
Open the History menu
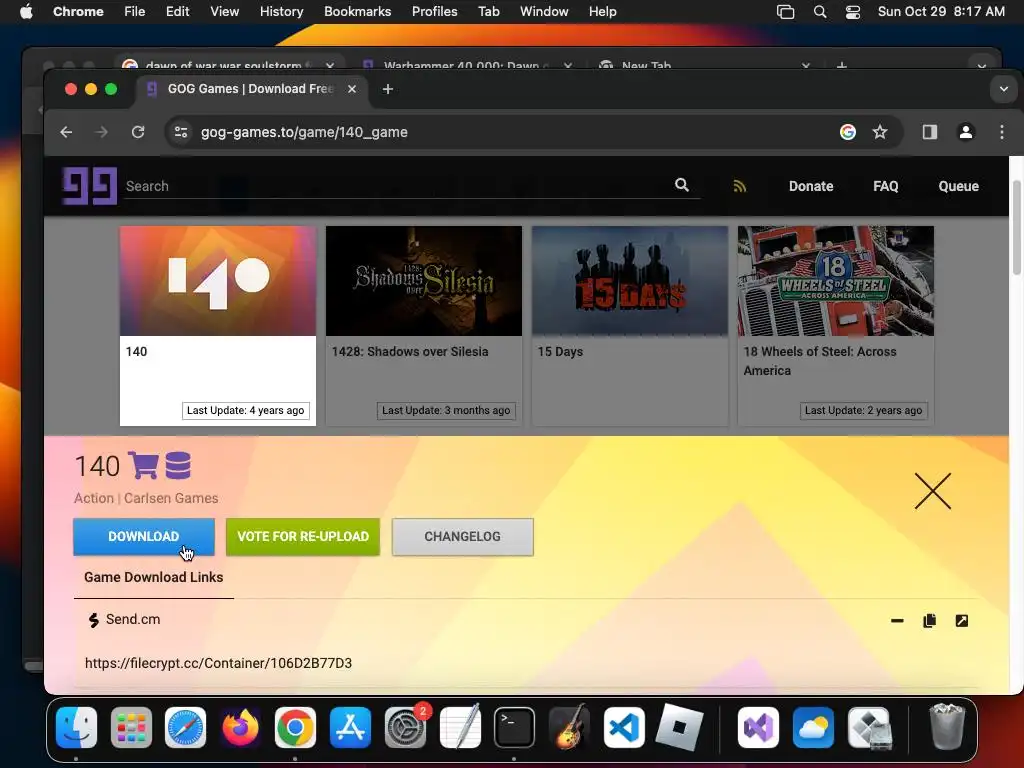click(281, 12)
